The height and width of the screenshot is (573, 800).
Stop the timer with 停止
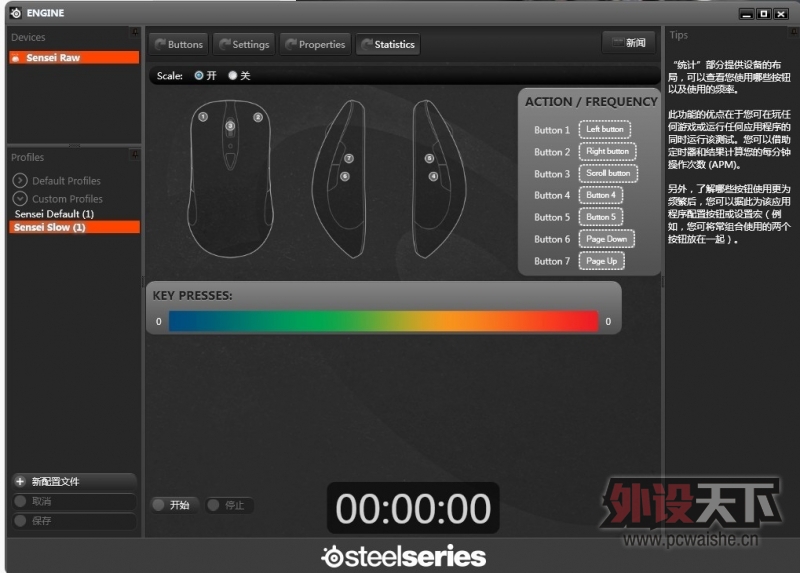coord(228,505)
